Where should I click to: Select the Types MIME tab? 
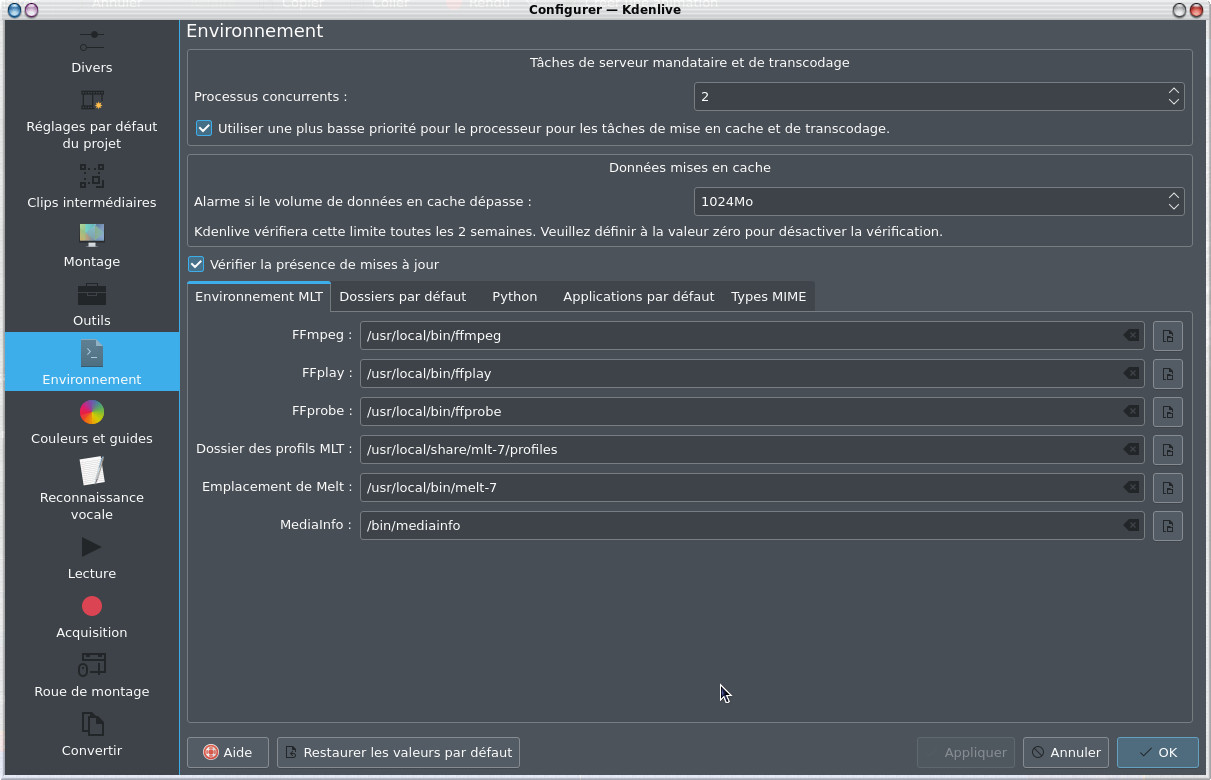tap(769, 297)
